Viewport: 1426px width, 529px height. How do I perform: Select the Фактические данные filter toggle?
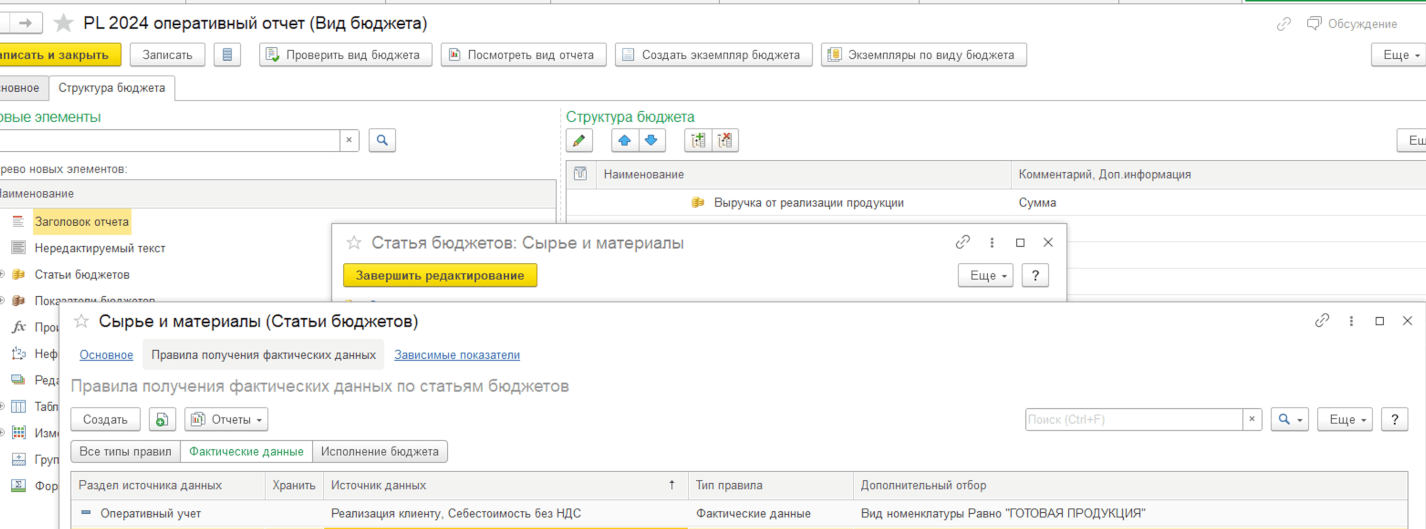pos(246,452)
